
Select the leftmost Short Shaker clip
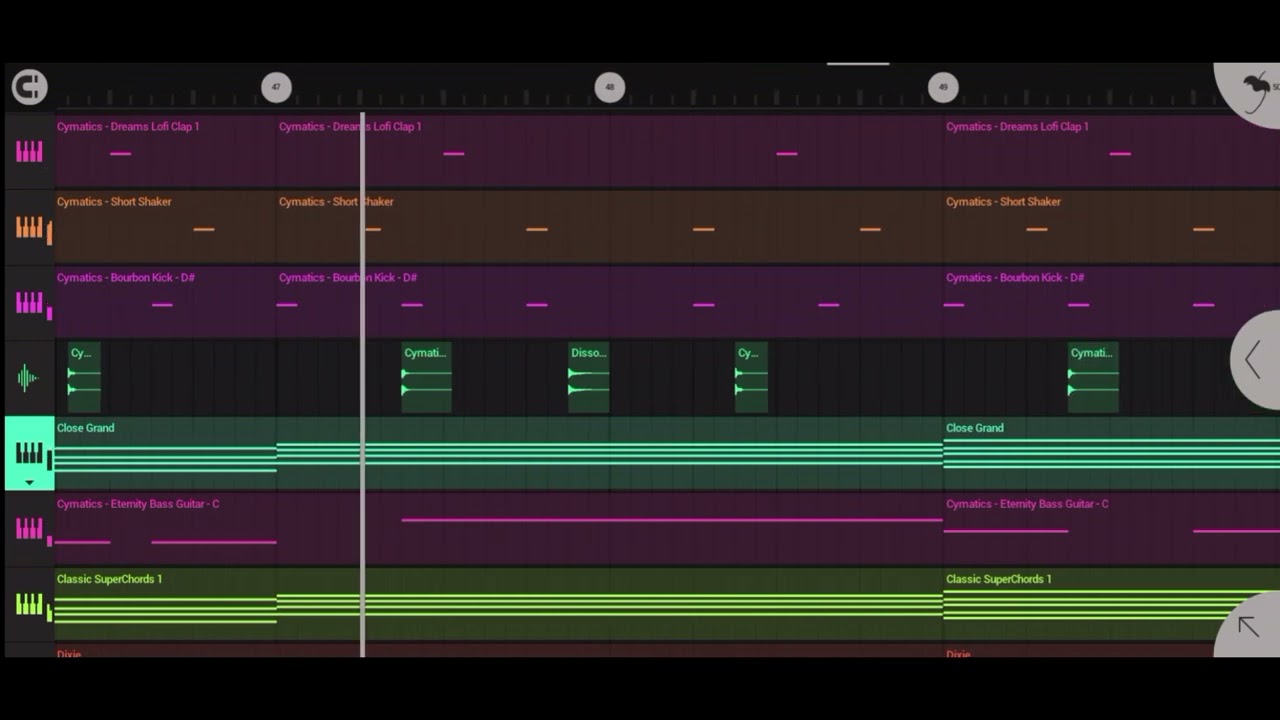pos(165,227)
